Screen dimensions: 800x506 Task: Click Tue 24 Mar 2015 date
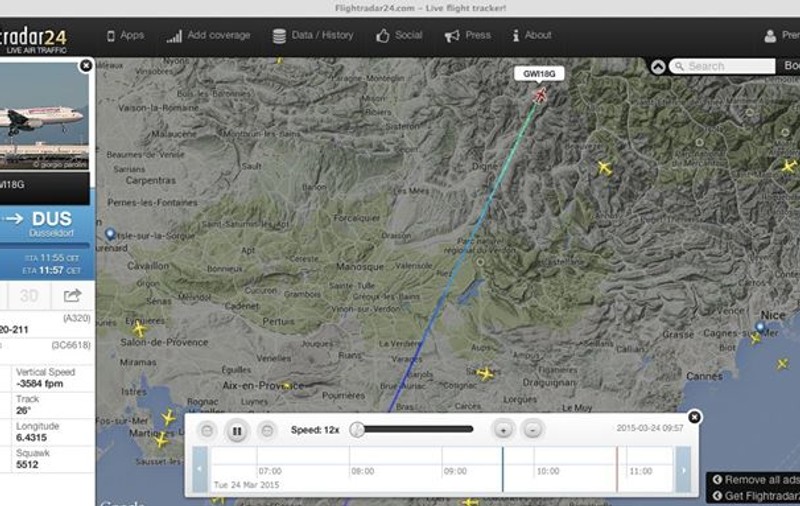(x=246, y=485)
